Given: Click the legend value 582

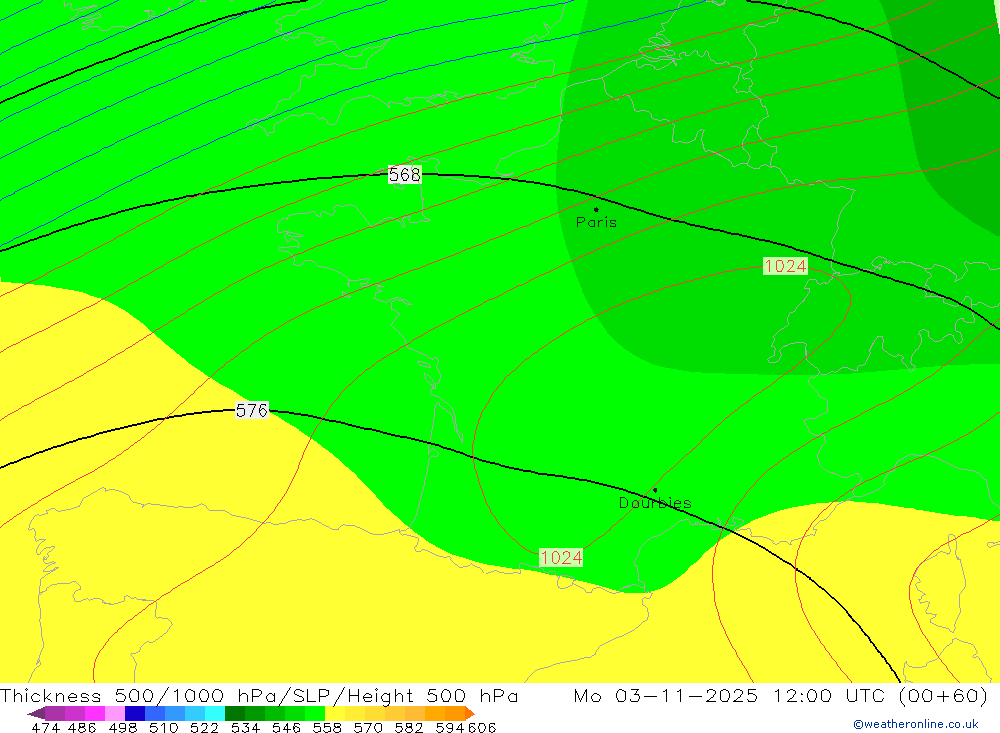Looking at the screenshot, I should [x=409, y=728].
